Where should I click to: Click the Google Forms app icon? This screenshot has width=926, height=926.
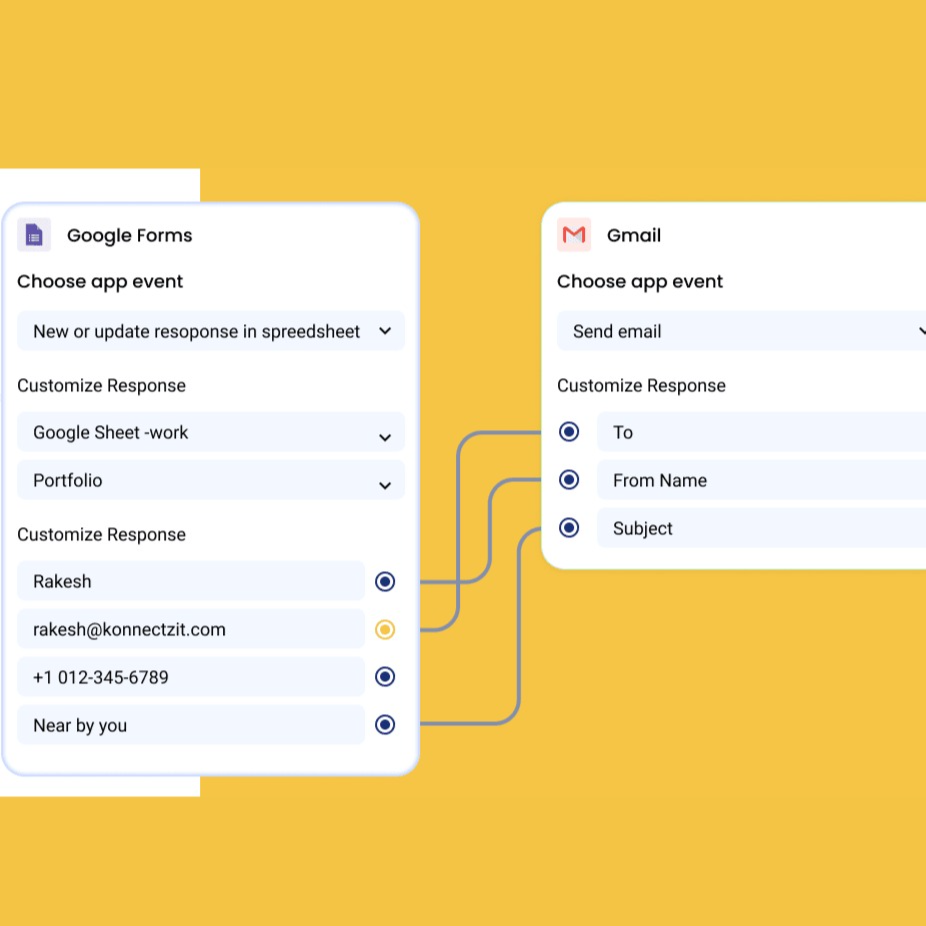[33, 234]
